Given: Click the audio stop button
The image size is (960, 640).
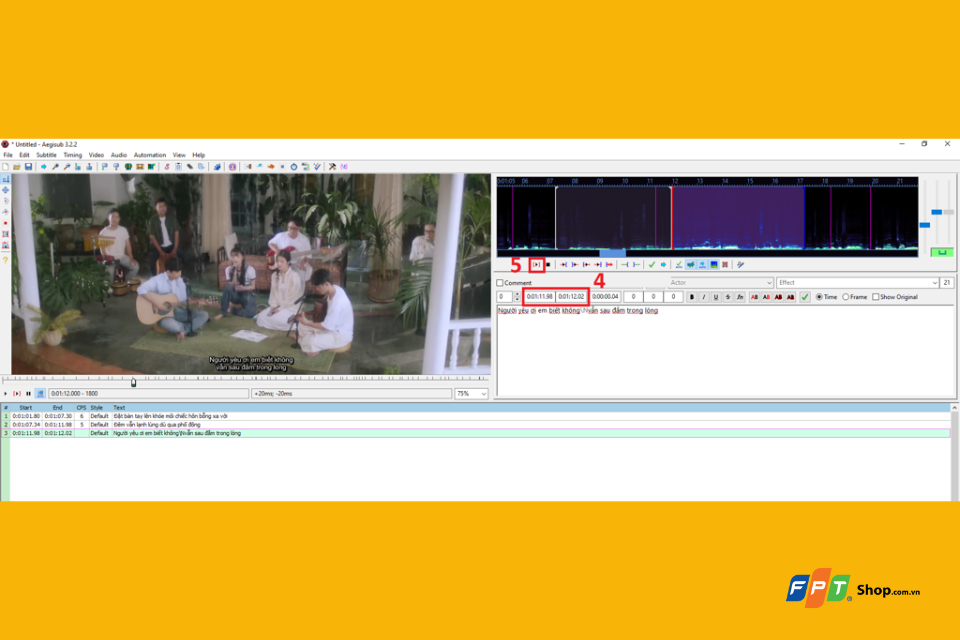Looking at the screenshot, I should pyautogui.click(x=549, y=265).
